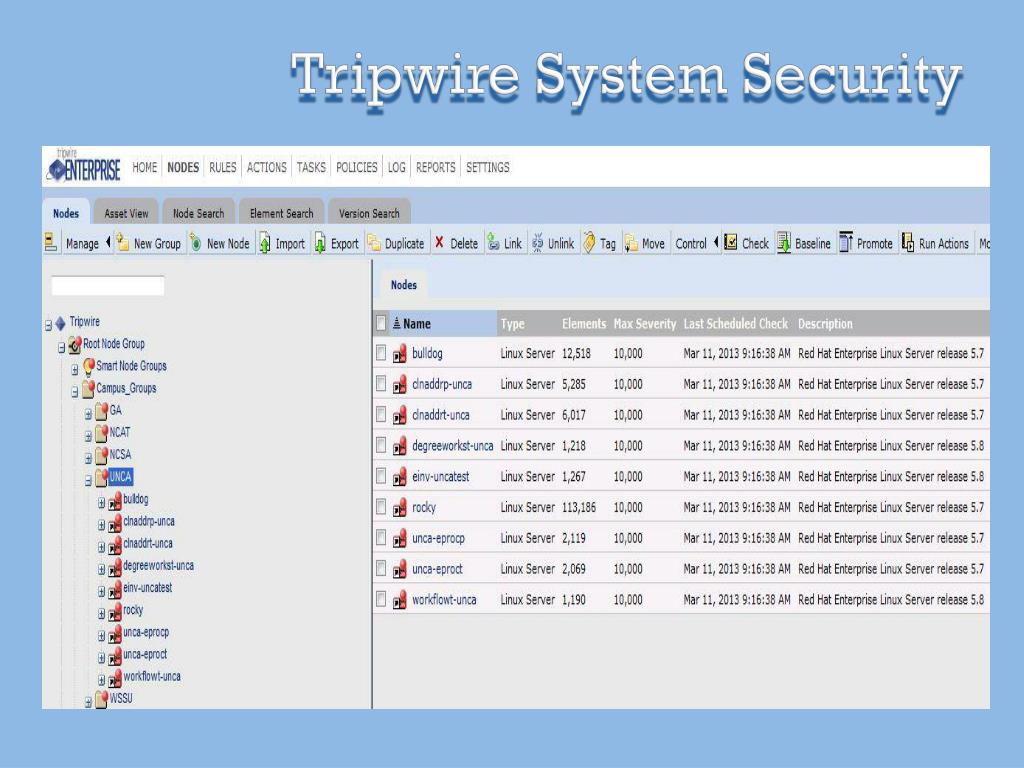Screen dimensions: 1024x768
Task: Check the bulldog row checkbox
Action: (381, 353)
